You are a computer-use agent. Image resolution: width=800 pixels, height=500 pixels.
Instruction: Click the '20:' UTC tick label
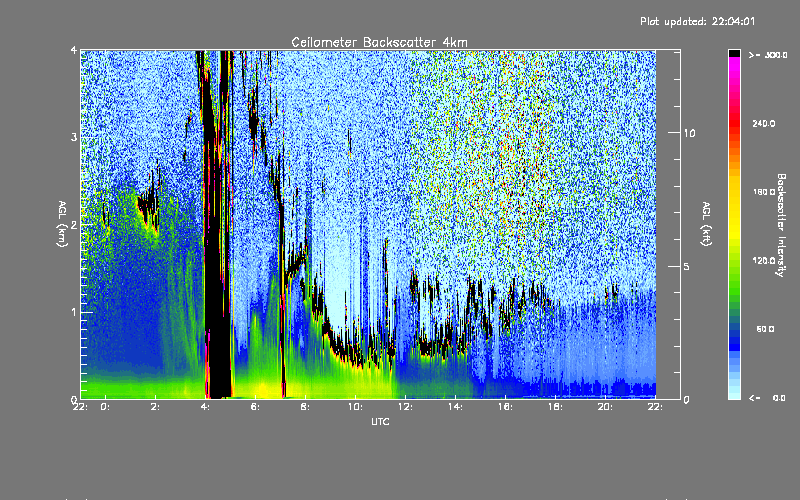click(605, 407)
